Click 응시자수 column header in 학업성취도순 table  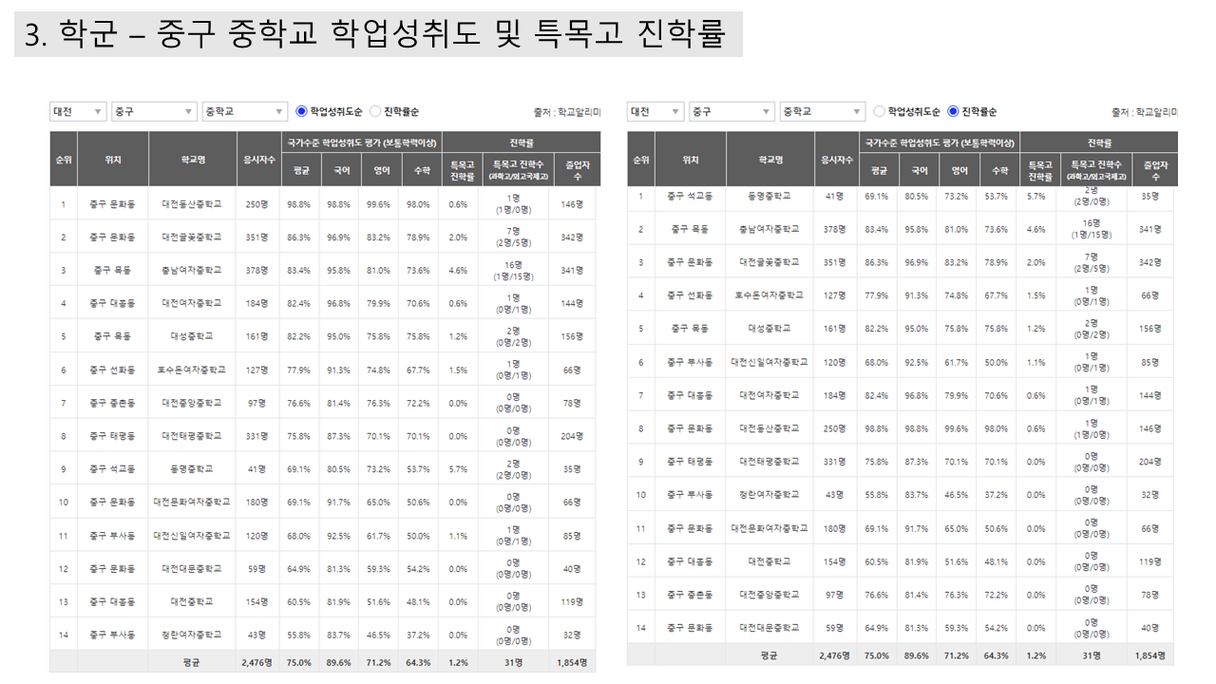(x=258, y=159)
